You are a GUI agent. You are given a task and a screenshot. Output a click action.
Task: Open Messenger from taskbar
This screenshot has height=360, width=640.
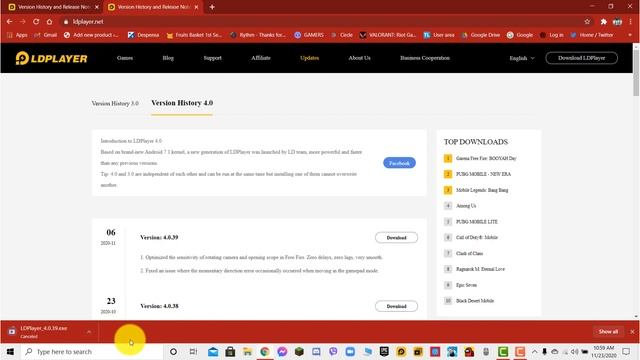point(282,352)
